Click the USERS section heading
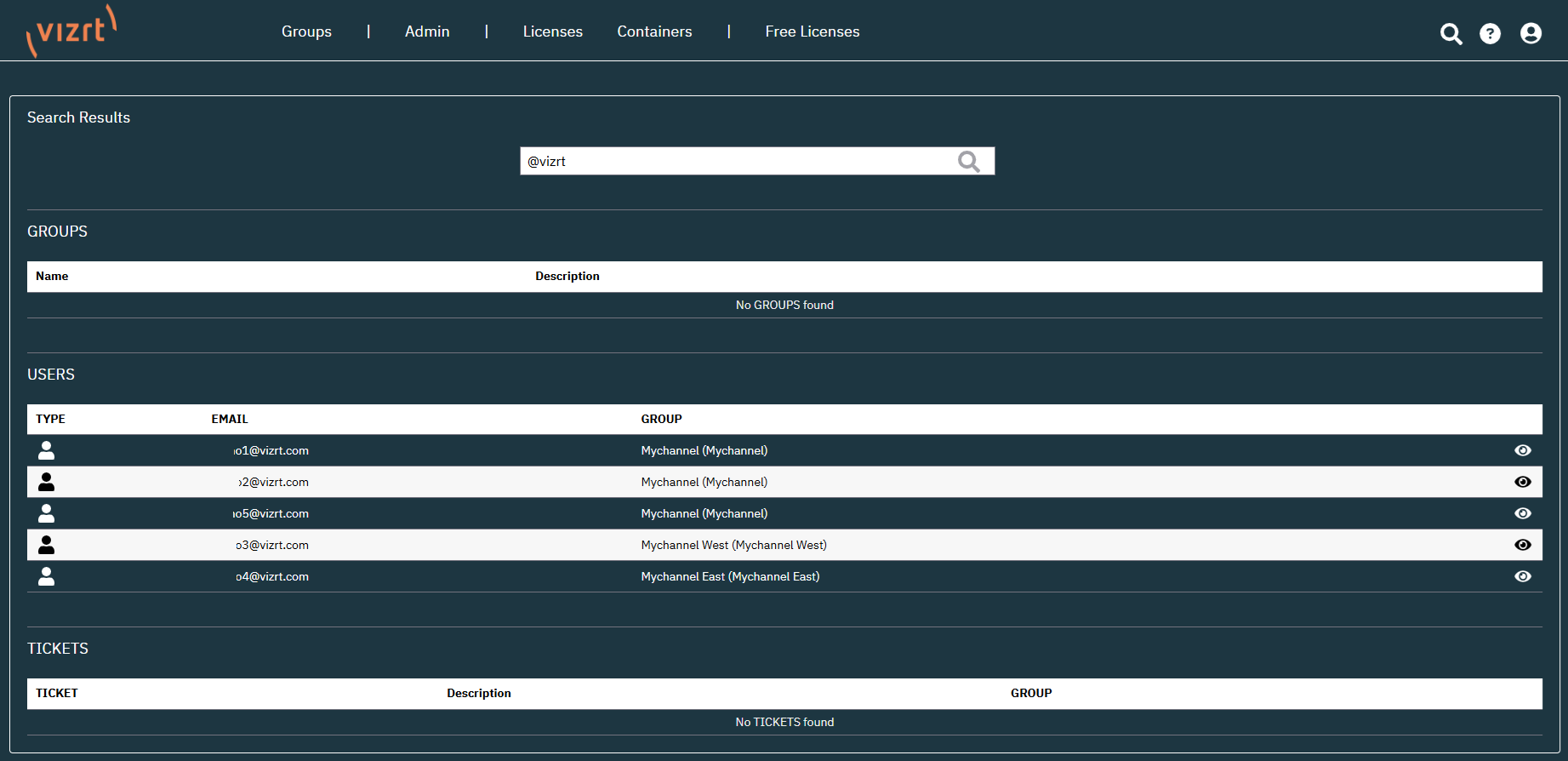This screenshot has height=761, width=1568. click(x=51, y=375)
